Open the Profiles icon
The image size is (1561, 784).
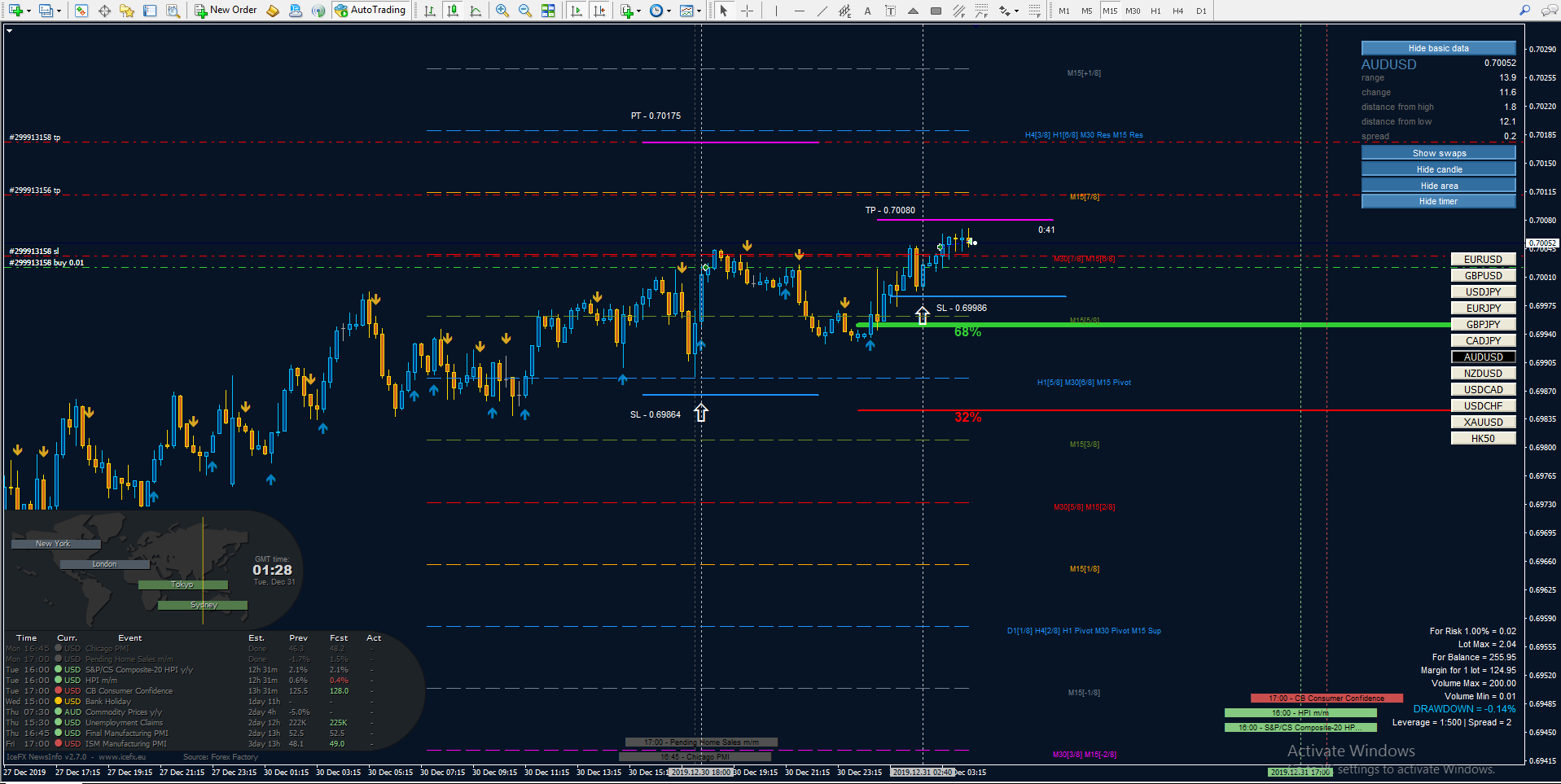tap(46, 11)
